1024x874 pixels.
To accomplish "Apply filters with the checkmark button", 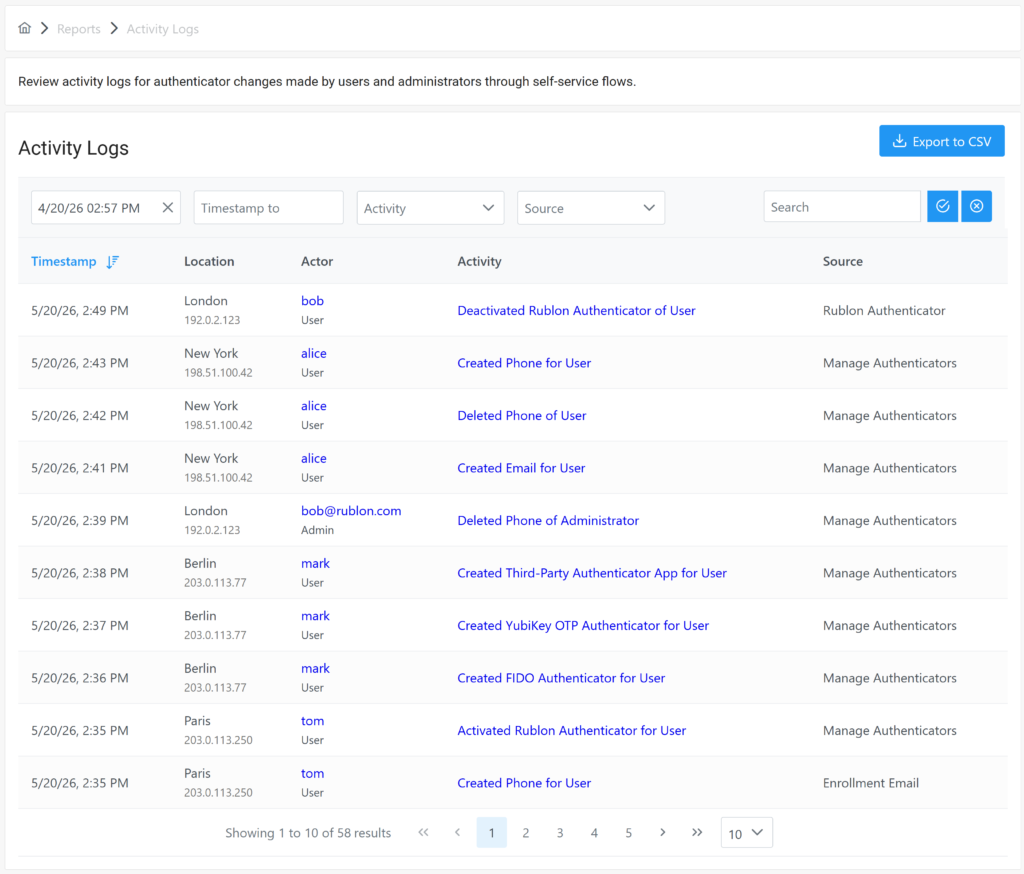I will click(x=942, y=206).
